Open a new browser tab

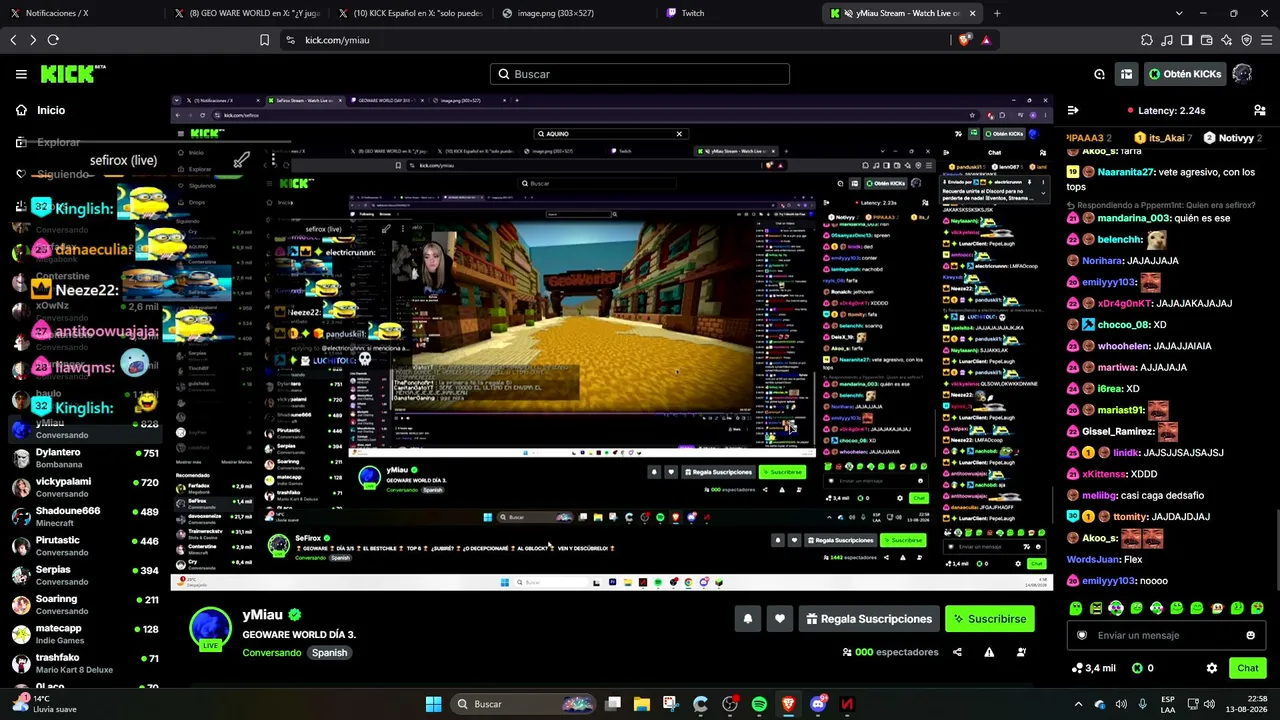click(997, 13)
